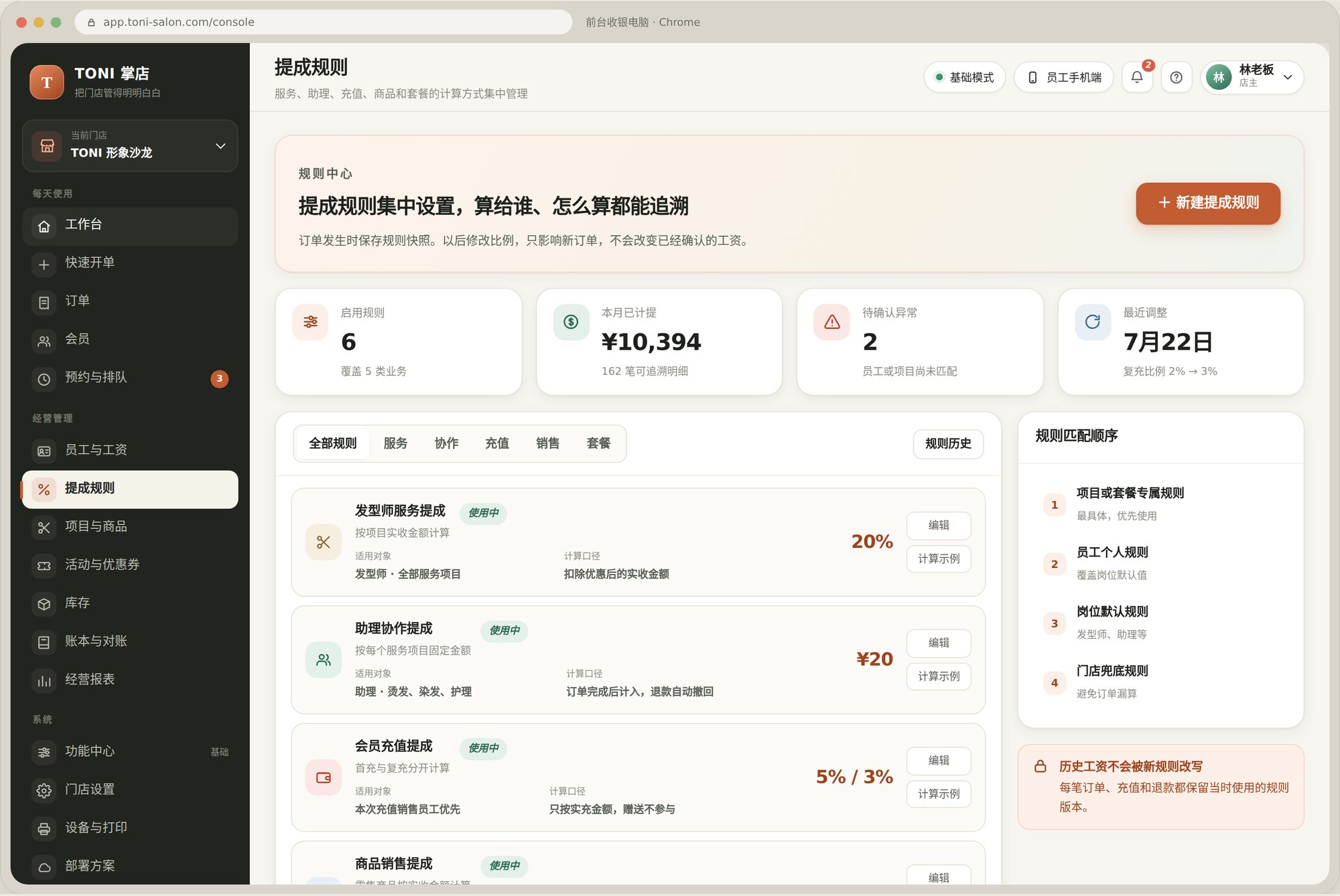This screenshot has height=896, width=1340.
Task: Open the notification bell icon
Action: tap(1137, 77)
